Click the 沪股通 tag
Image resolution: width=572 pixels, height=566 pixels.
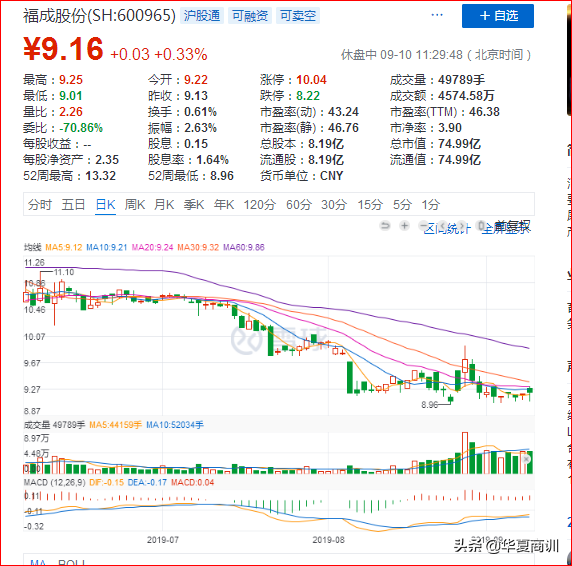tap(202, 16)
